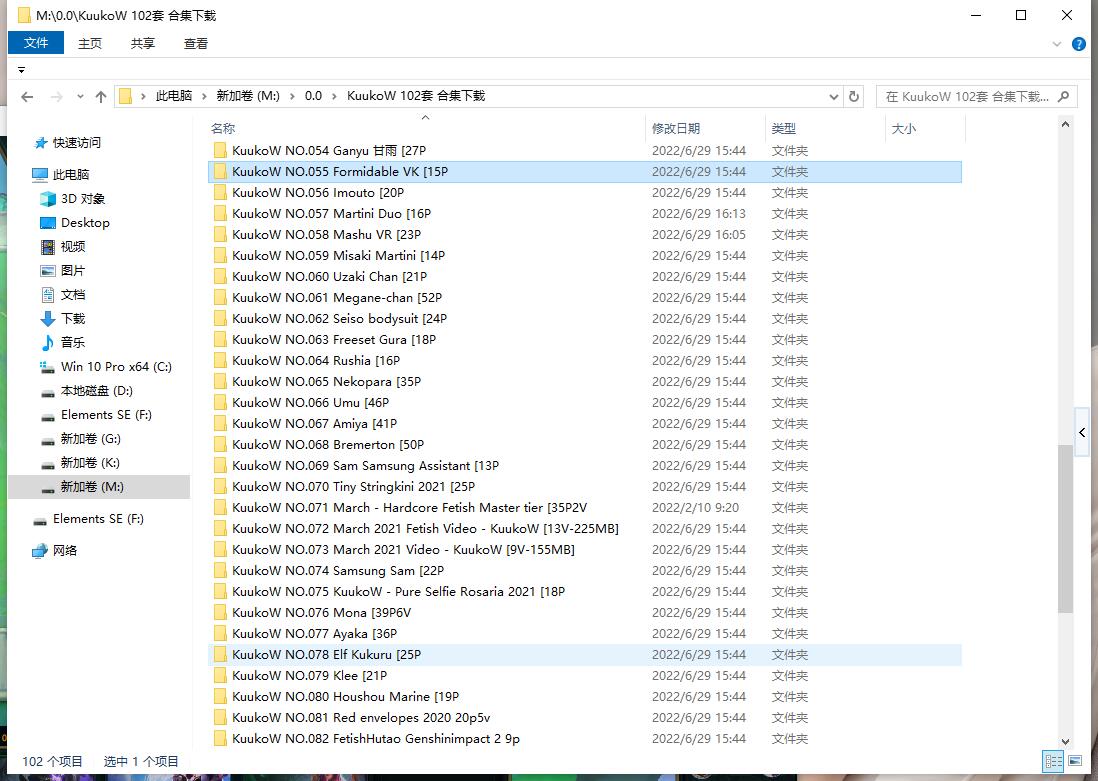Open 本地磁盘 (D:) drive
Screen dimensions: 1098x781
pyautogui.click(x=97, y=391)
